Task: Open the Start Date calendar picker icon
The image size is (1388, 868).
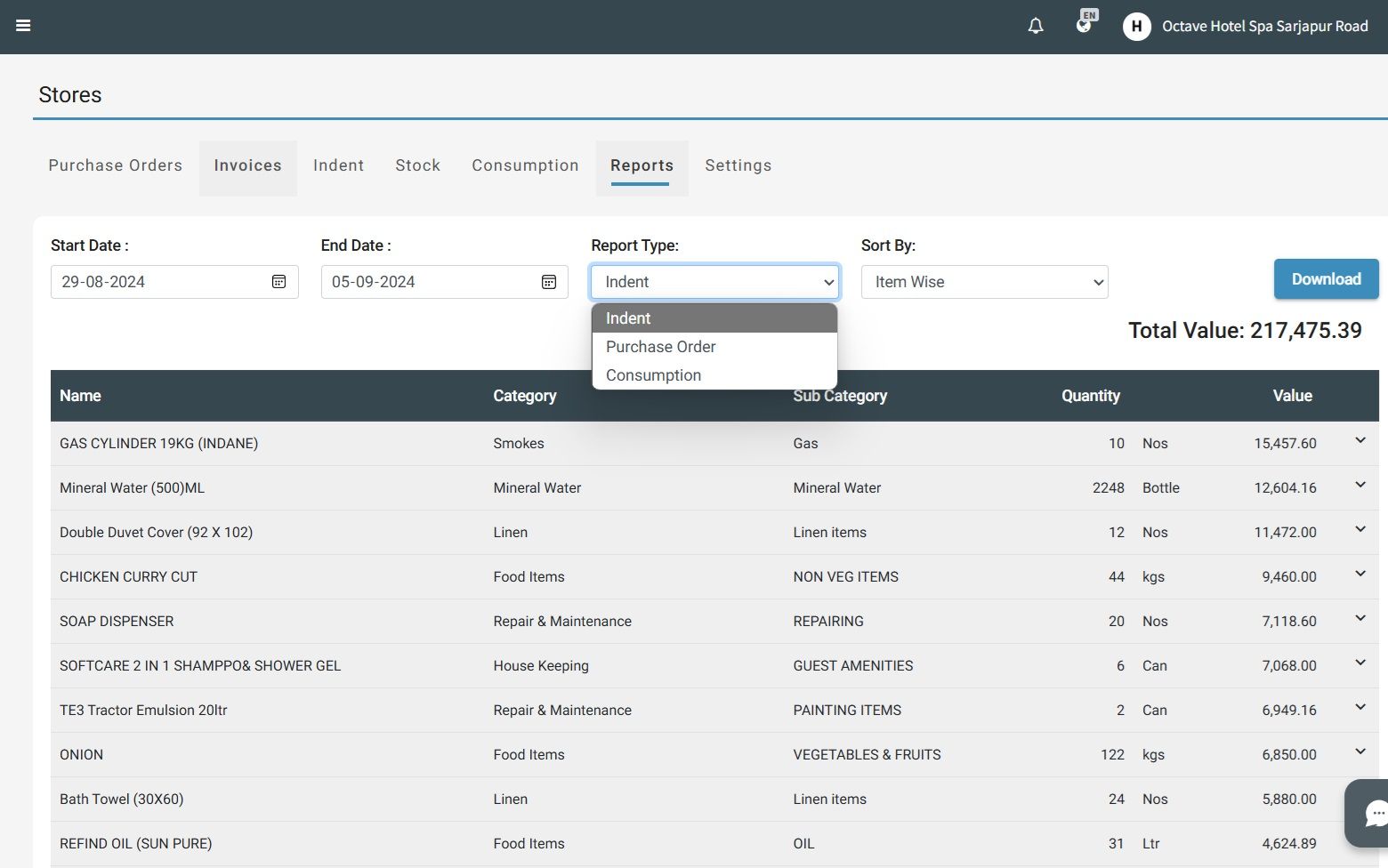Action: (x=278, y=282)
